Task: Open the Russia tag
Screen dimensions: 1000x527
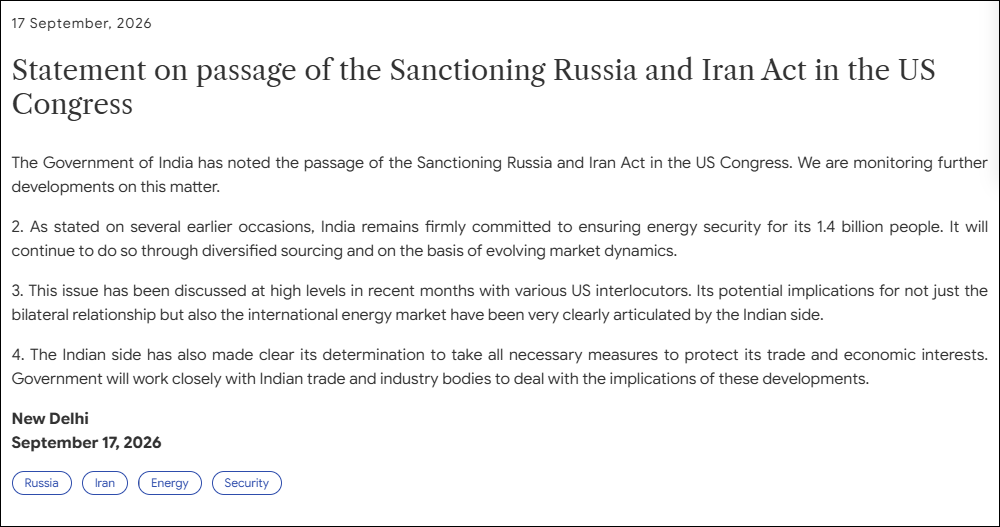Action: [41, 483]
